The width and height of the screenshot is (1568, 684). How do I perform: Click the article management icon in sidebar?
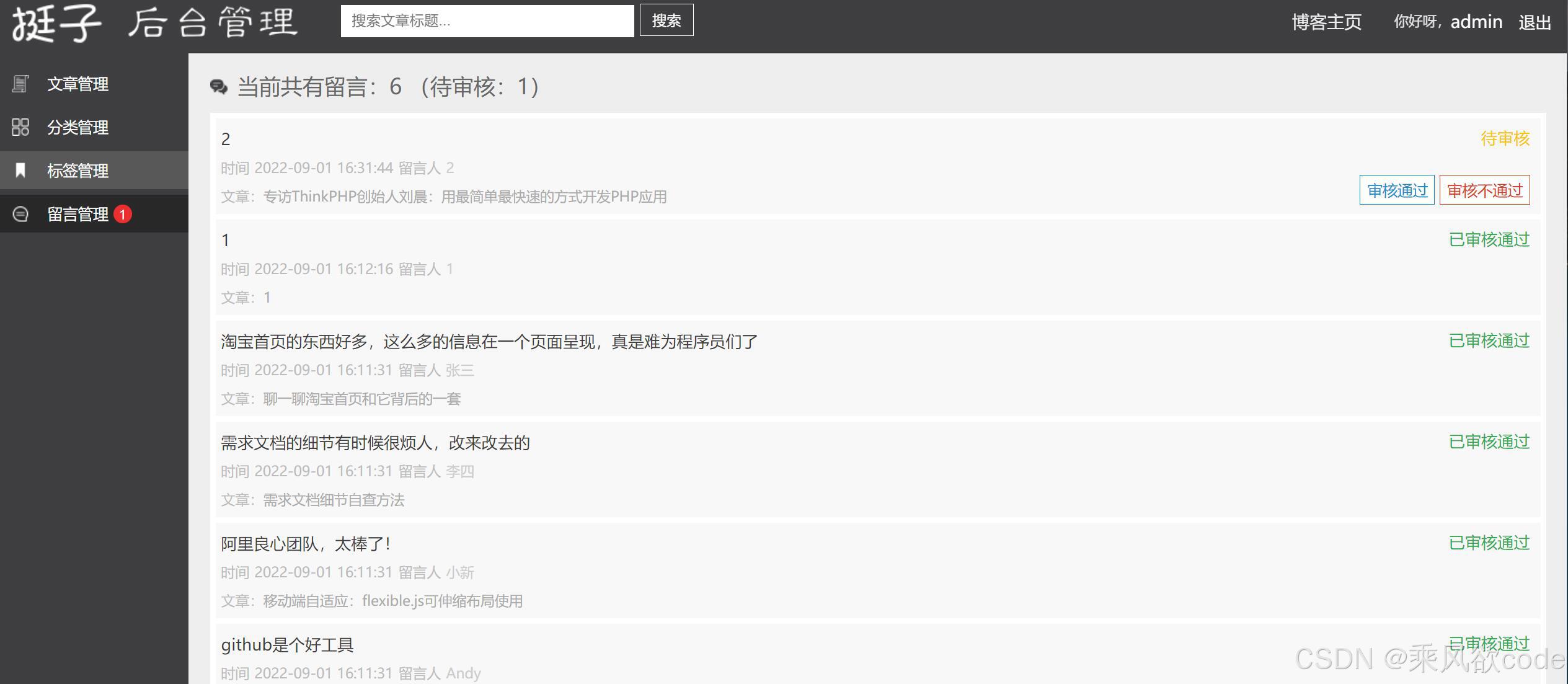coord(20,84)
